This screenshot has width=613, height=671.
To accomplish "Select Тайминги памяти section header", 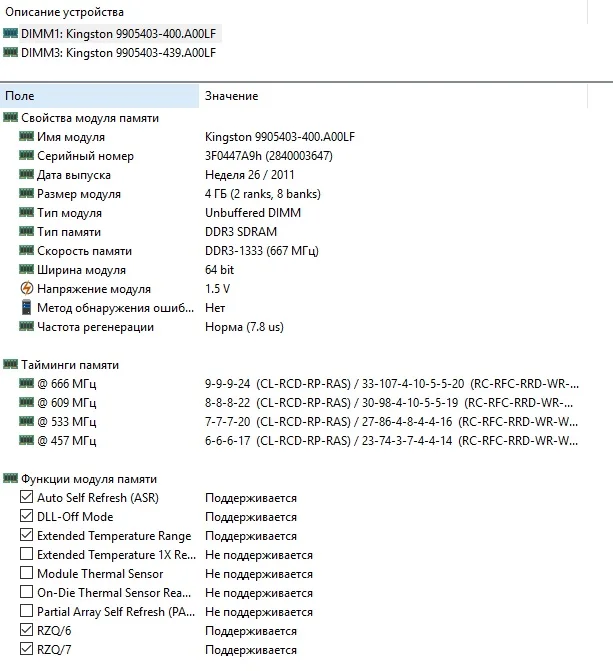I will 70,365.
